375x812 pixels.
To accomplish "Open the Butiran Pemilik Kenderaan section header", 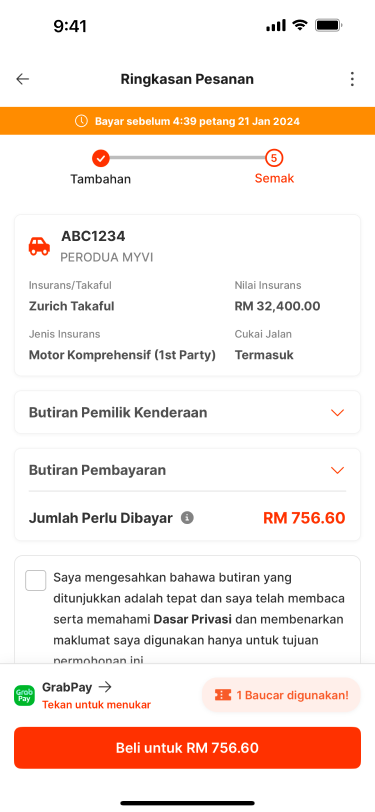I will click(x=188, y=412).
